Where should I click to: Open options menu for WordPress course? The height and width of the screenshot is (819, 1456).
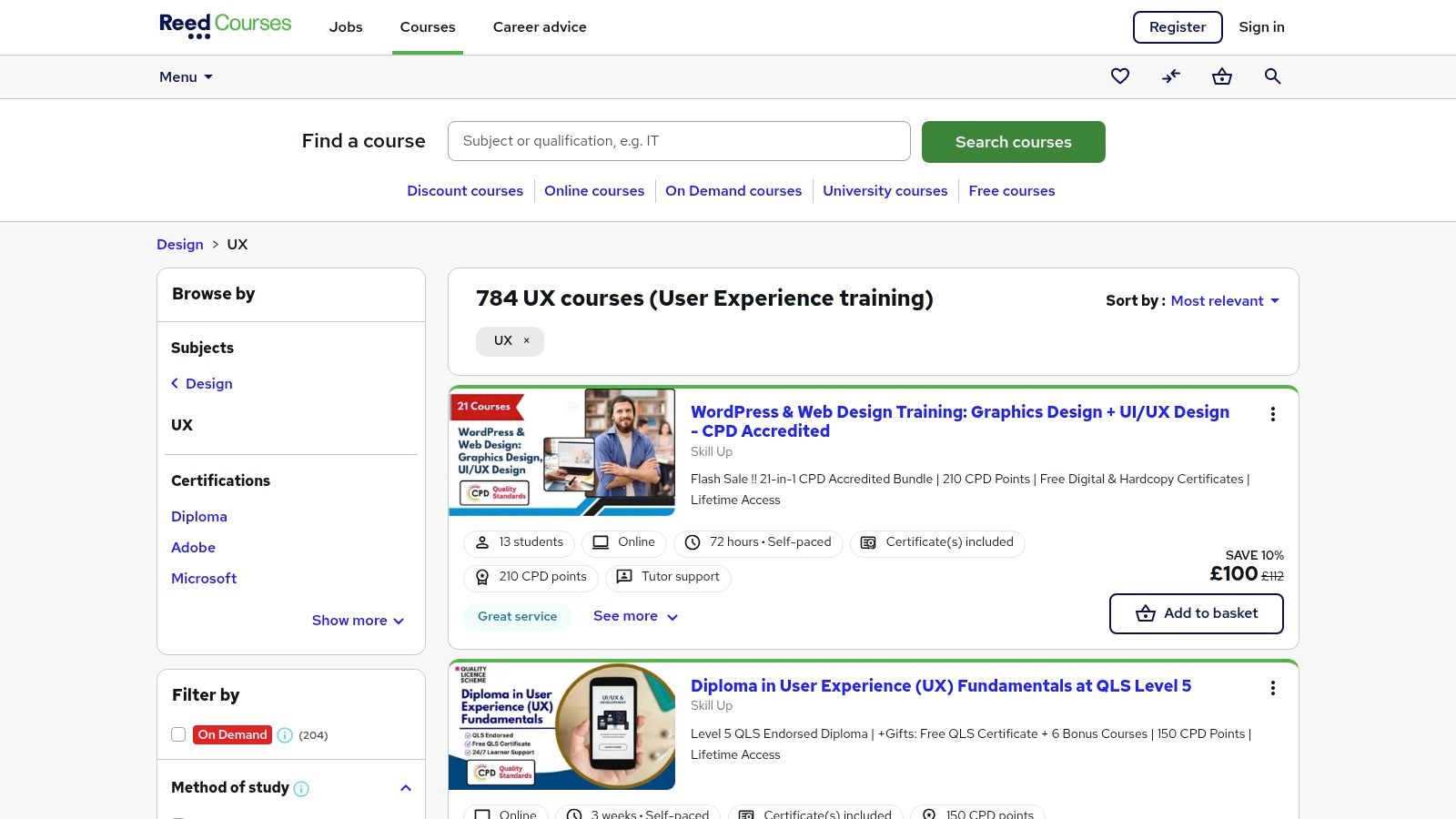click(1273, 414)
